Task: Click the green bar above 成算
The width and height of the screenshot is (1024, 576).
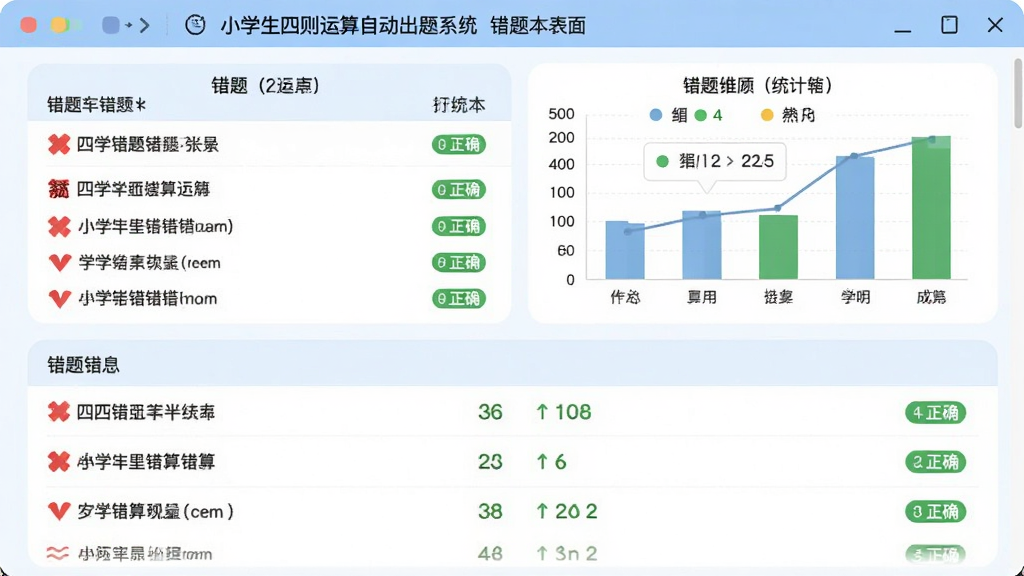Action: pos(931,208)
